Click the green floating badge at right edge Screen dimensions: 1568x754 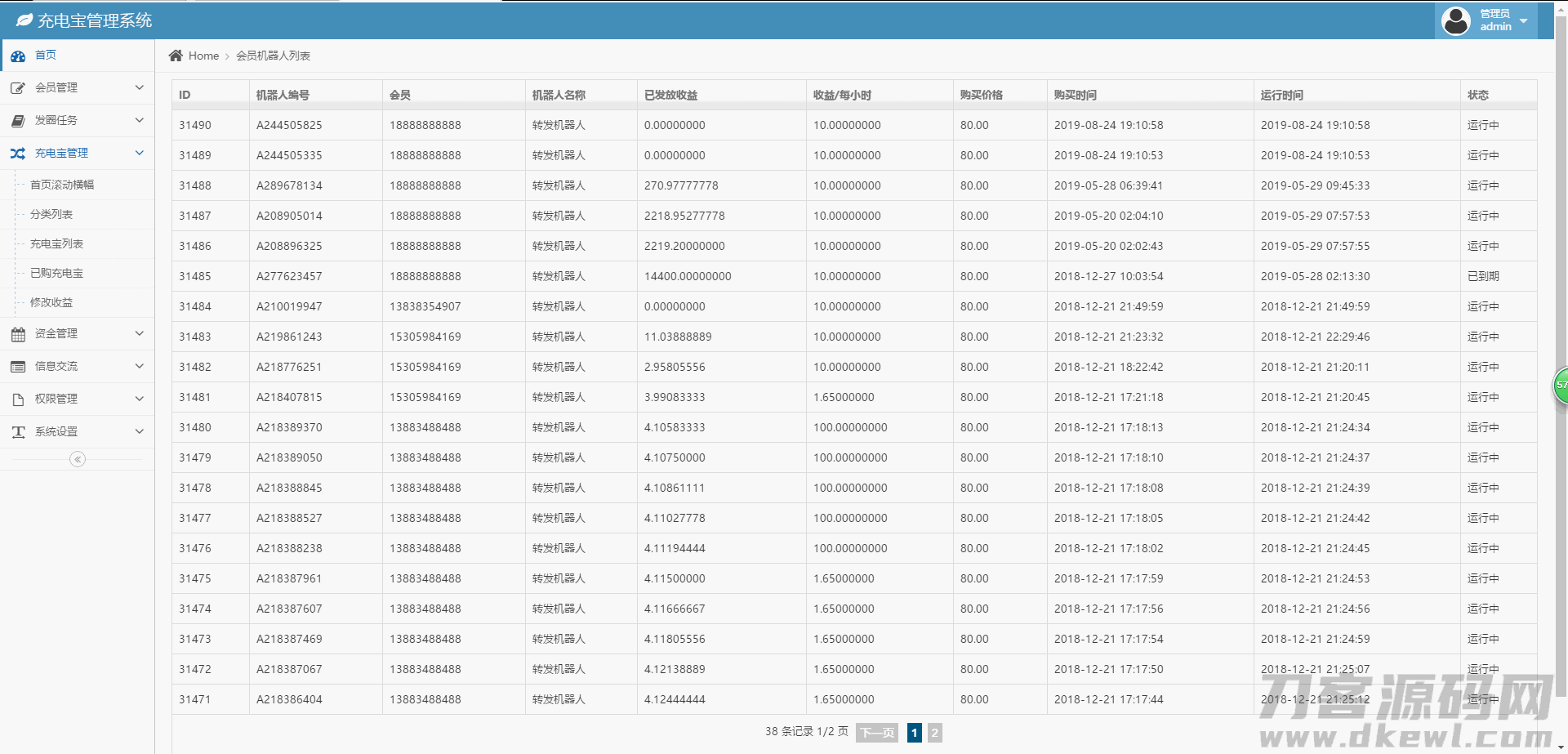click(1561, 385)
